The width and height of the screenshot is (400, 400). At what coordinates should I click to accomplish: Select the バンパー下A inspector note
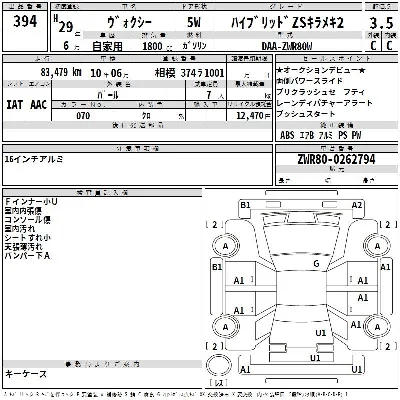pyautogui.click(x=27, y=256)
